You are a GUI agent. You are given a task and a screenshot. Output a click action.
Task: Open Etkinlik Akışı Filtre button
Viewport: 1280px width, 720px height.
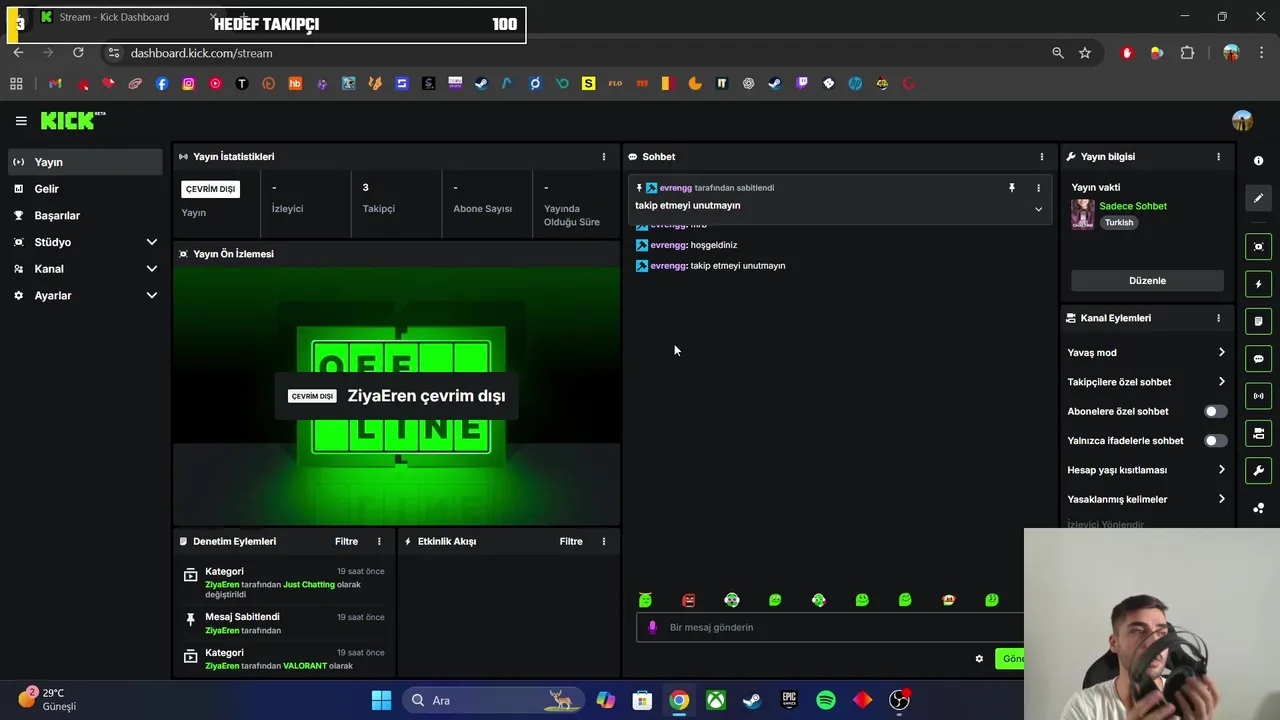coord(571,542)
